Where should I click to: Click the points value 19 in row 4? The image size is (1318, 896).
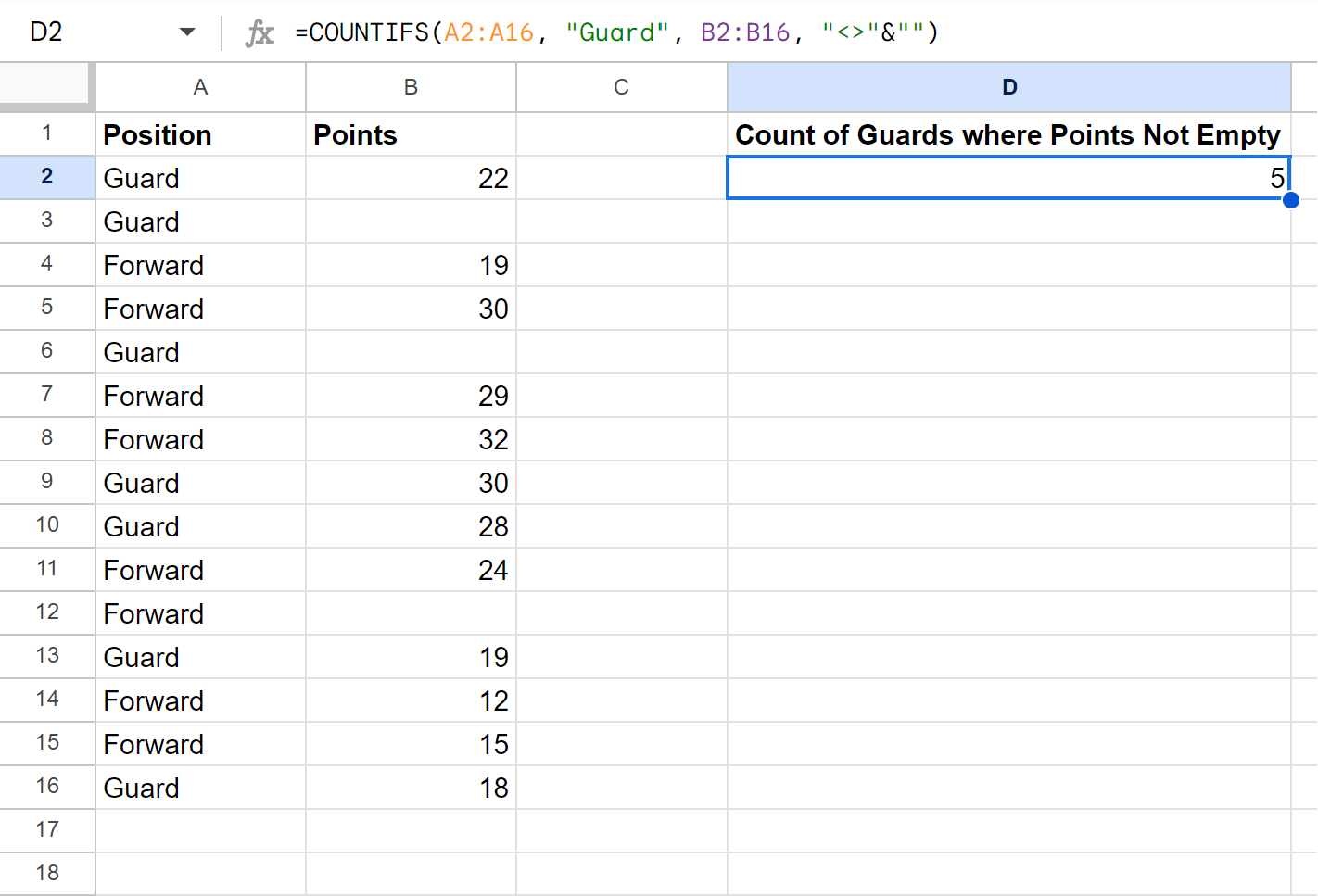click(411, 265)
